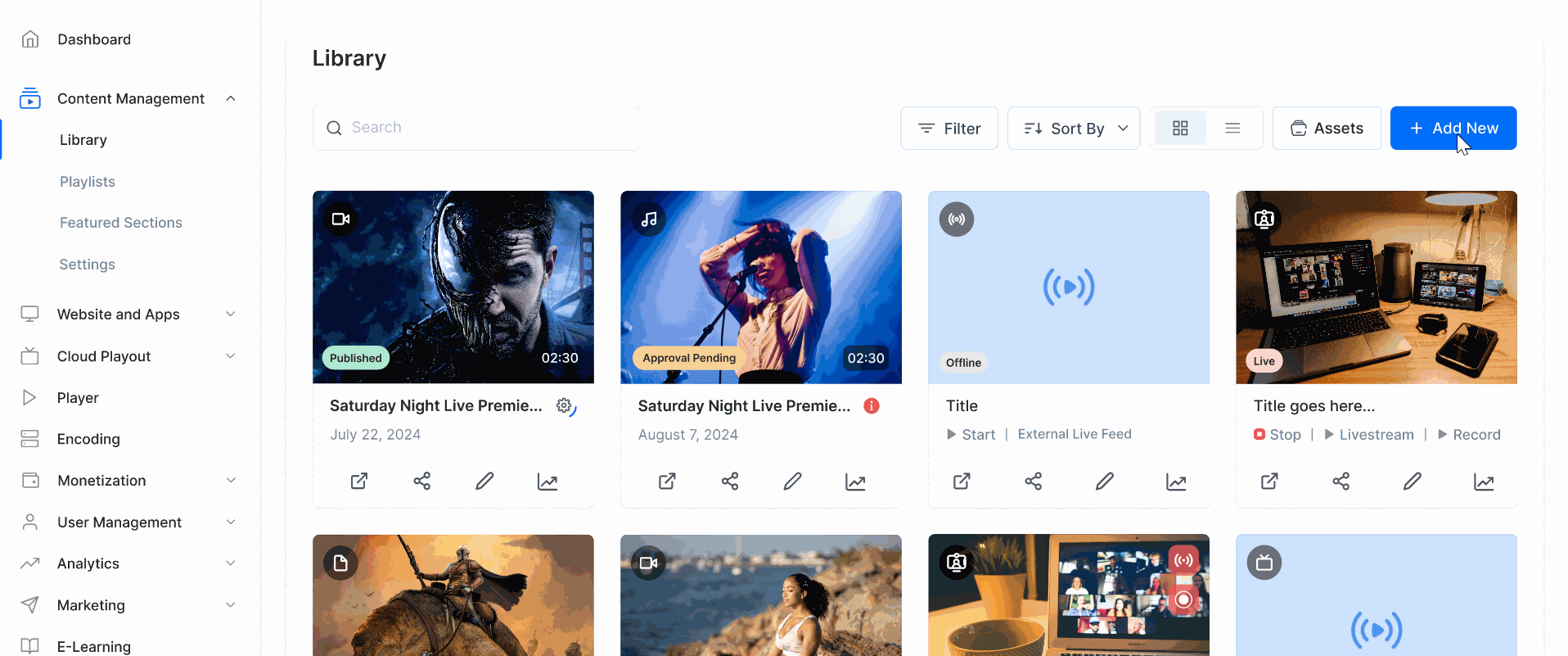View analytics for July 22, 2024 video
This screenshot has height=656, width=1568.
pos(547,482)
